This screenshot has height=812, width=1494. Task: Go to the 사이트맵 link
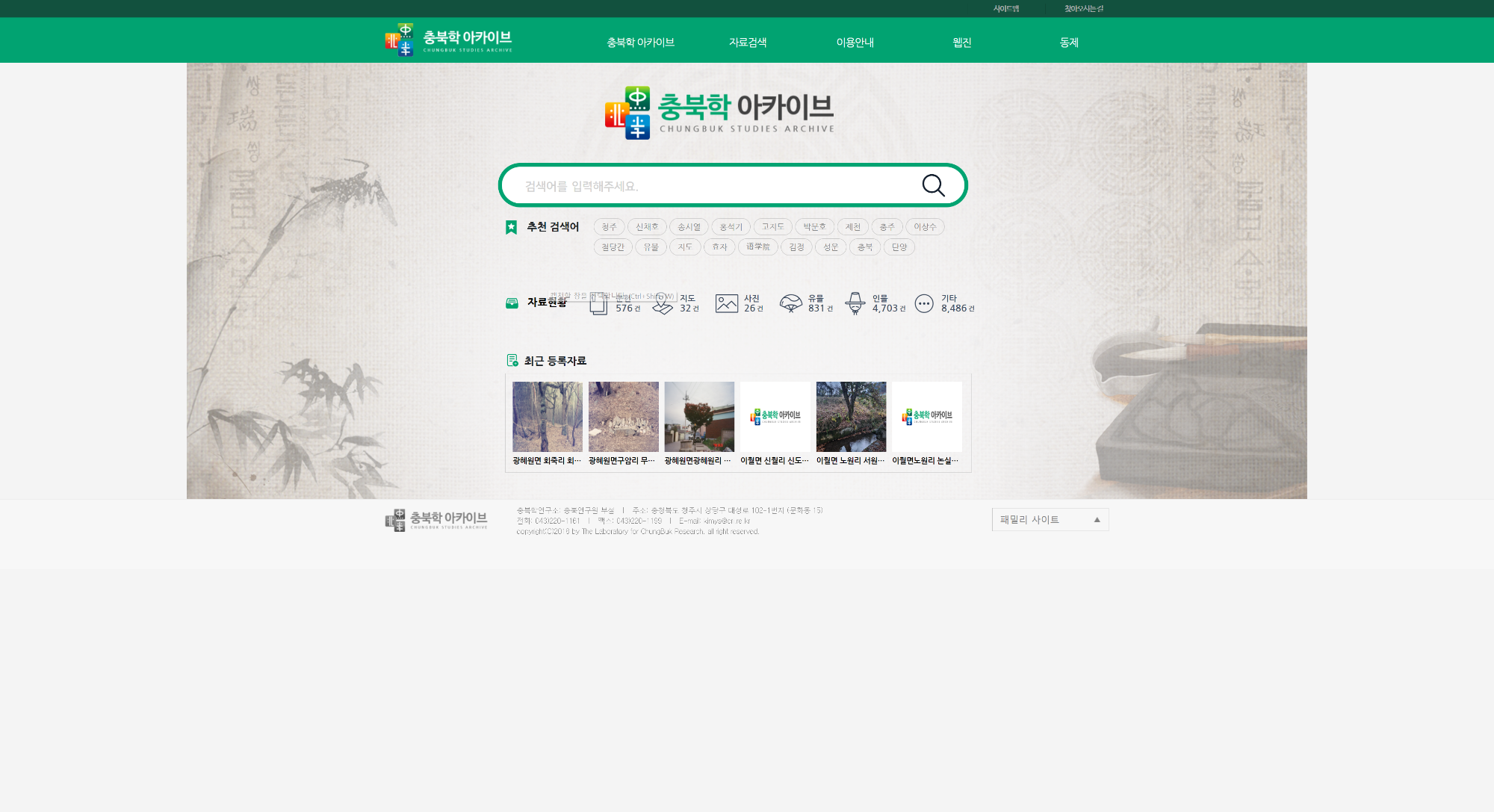click(x=1005, y=9)
